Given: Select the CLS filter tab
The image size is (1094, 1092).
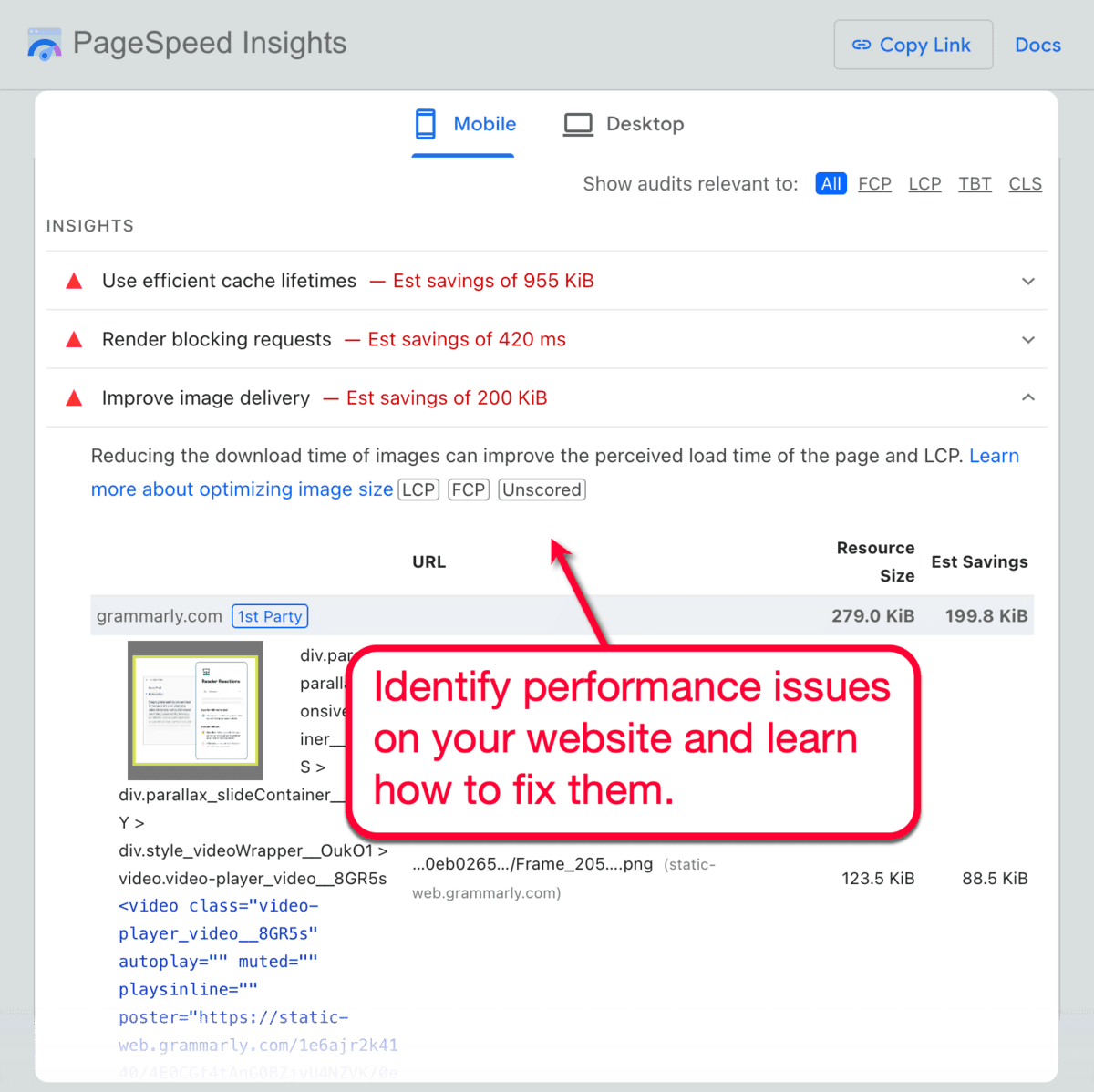Looking at the screenshot, I should [1025, 183].
